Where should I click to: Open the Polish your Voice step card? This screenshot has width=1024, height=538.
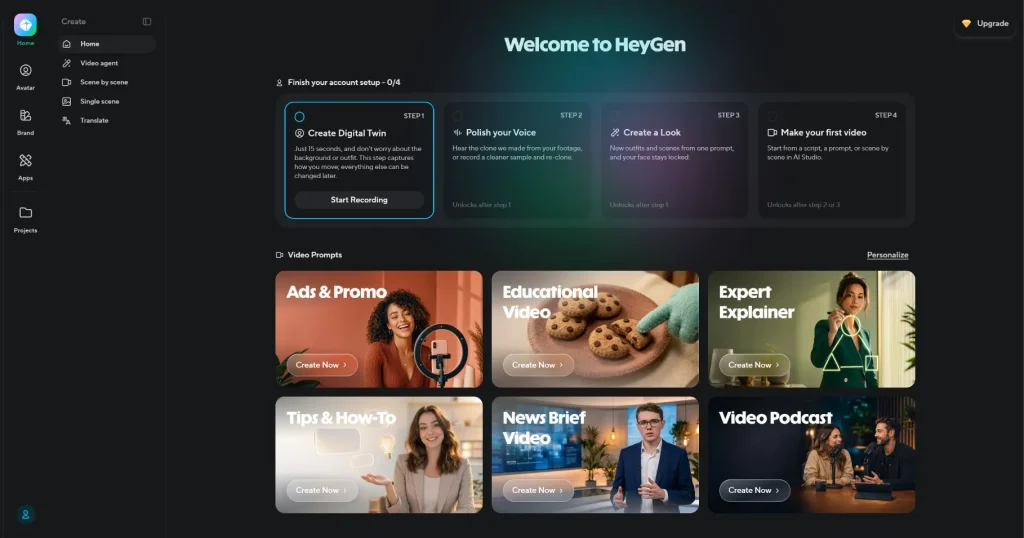[x=517, y=160]
